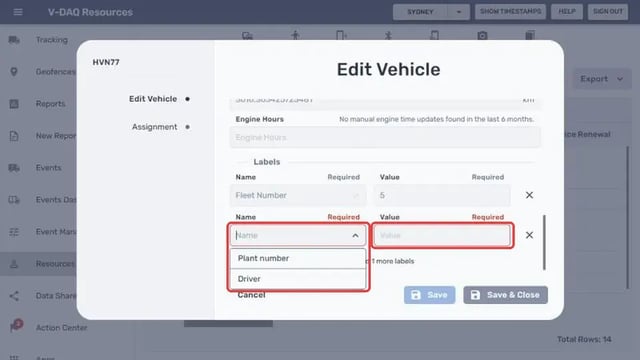The height and width of the screenshot is (360, 640).
Task: Remove the Fleet Number label row
Action: click(529, 195)
